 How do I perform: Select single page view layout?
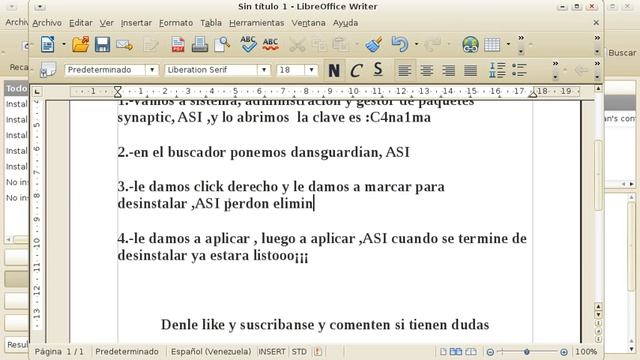pos(443,351)
